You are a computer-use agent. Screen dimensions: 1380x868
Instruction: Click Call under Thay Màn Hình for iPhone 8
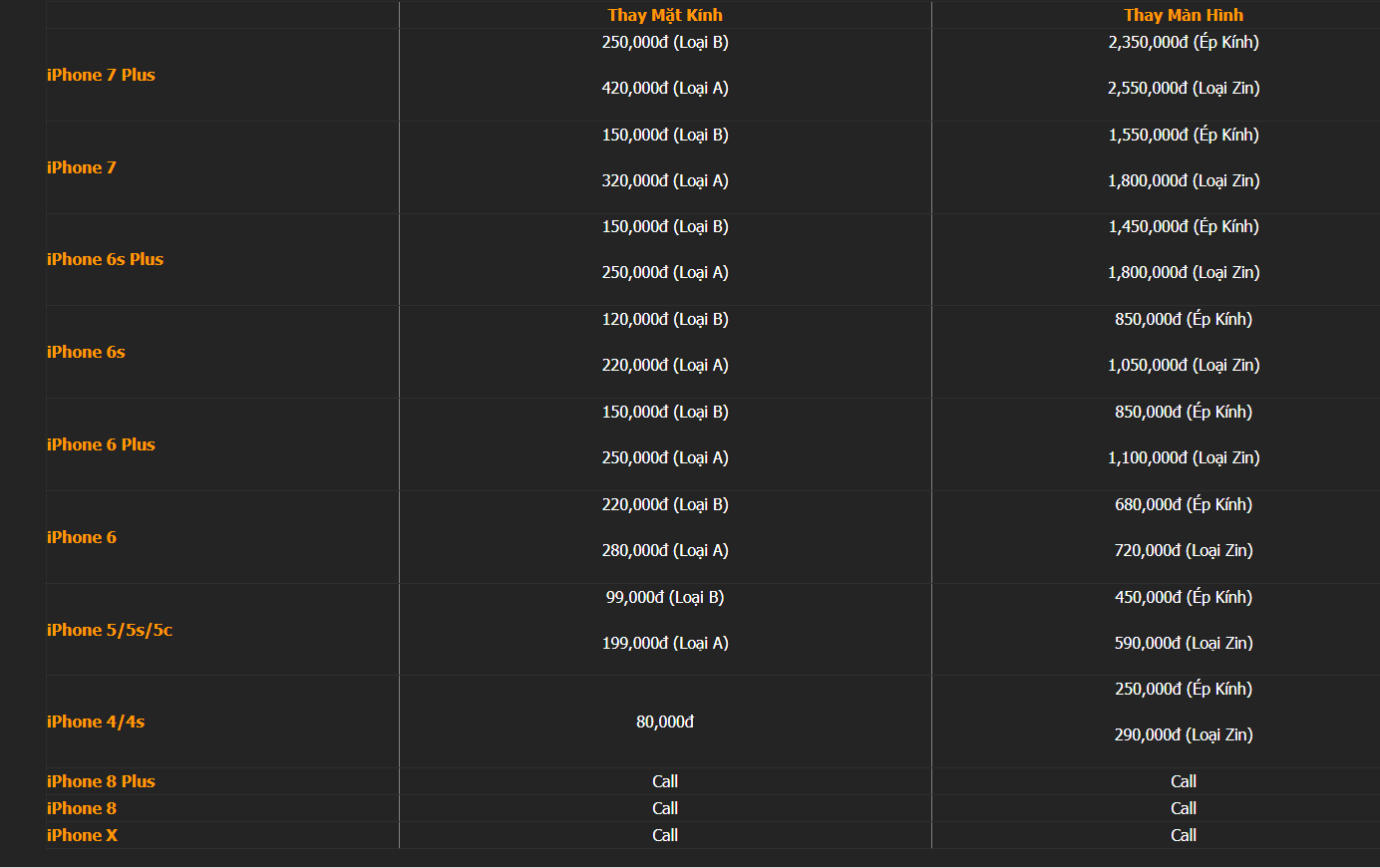tap(1184, 808)
